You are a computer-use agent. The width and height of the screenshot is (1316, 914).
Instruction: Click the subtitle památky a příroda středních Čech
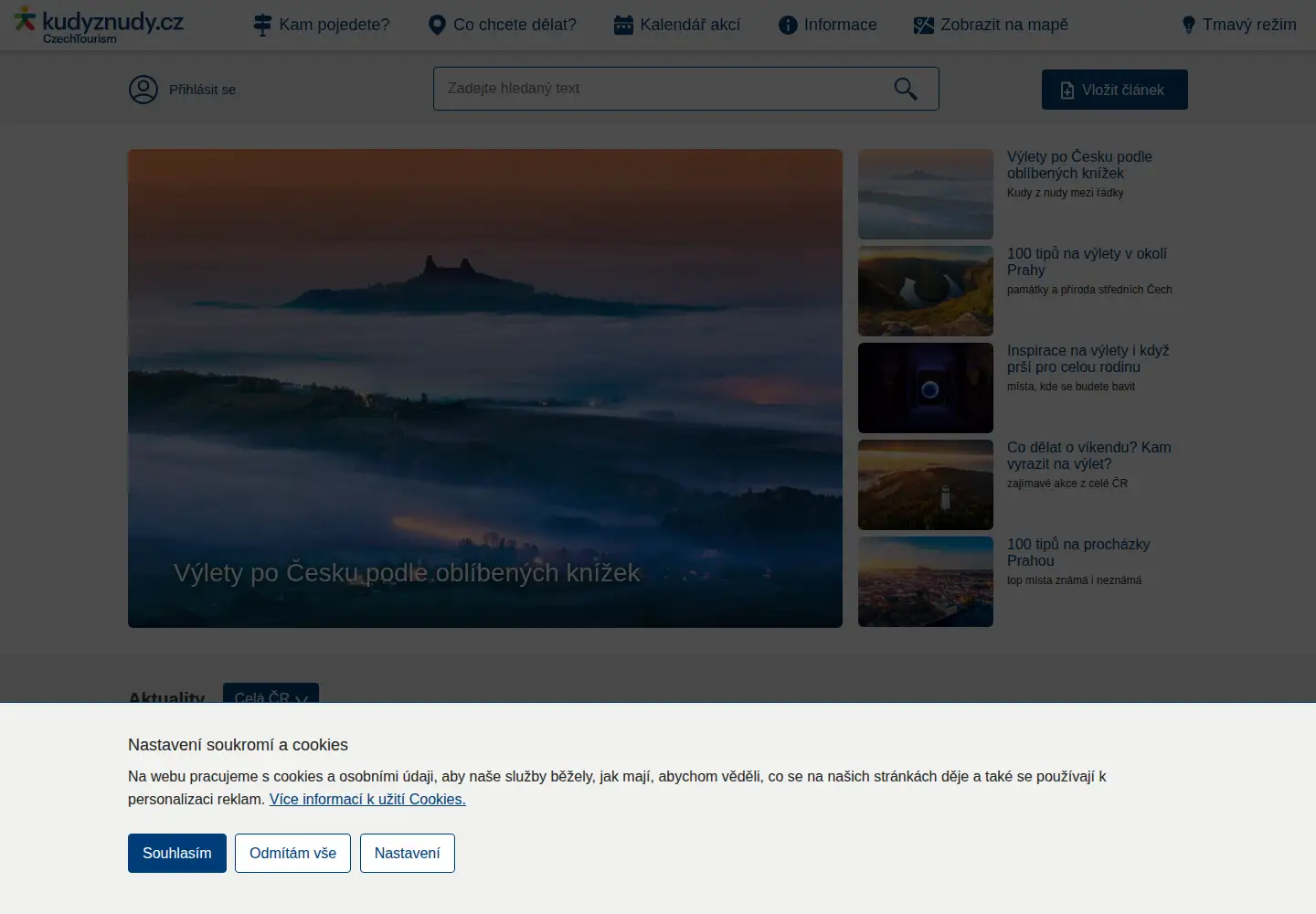click(1089, 290)
